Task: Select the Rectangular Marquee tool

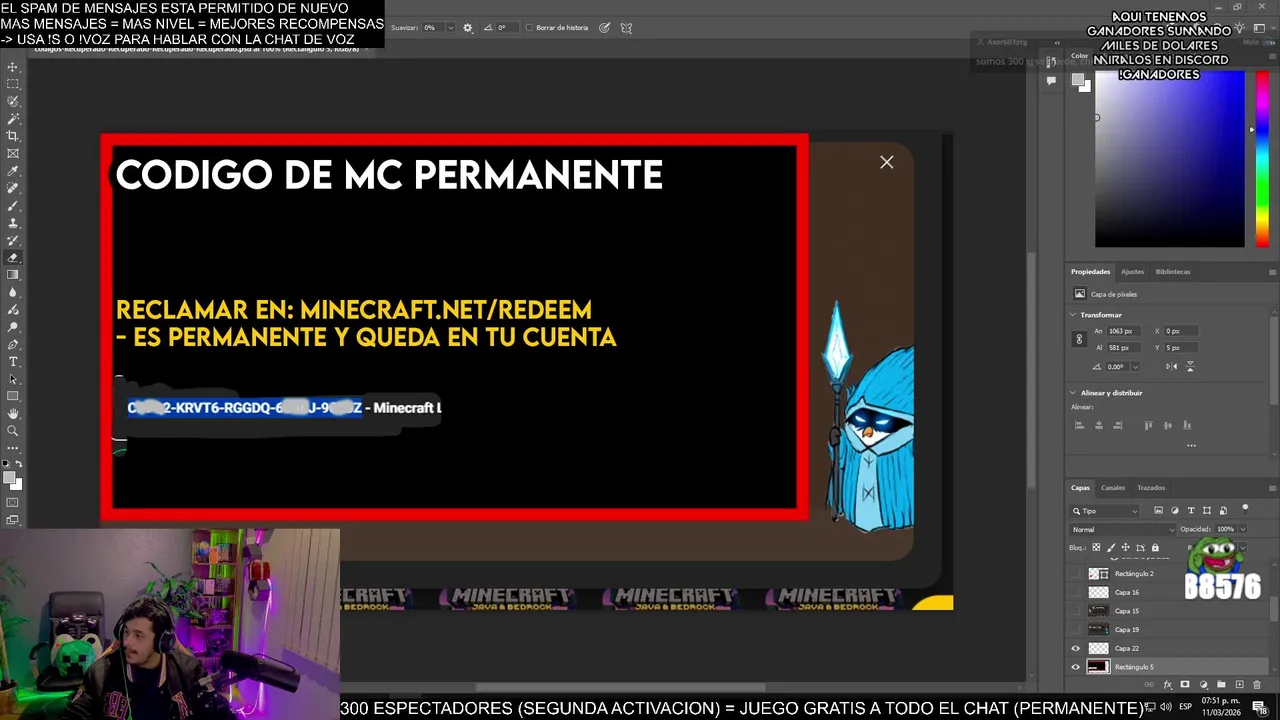Action: click(x=13, y=84)
